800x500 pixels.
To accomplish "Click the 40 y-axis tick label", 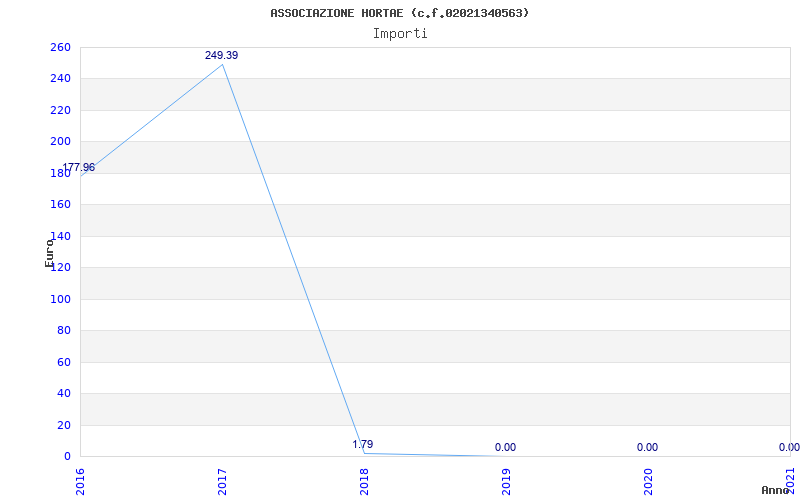I will point(63,393).
